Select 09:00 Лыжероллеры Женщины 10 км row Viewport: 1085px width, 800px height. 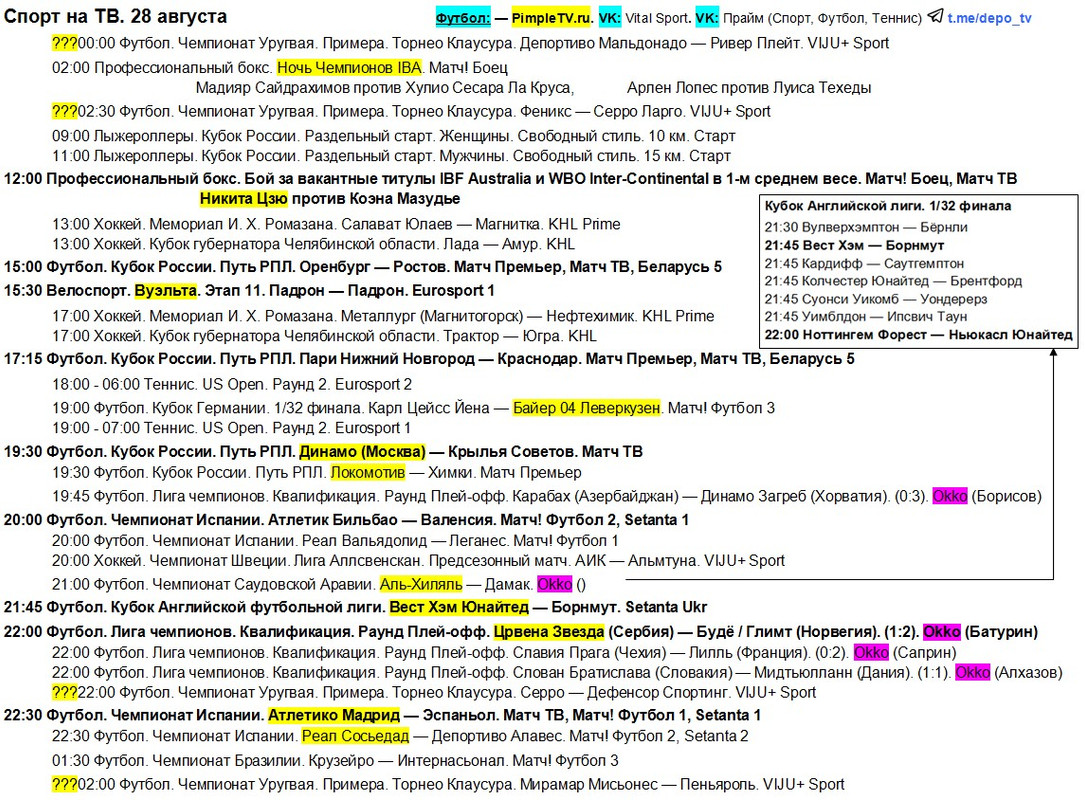tap(393, 136)
